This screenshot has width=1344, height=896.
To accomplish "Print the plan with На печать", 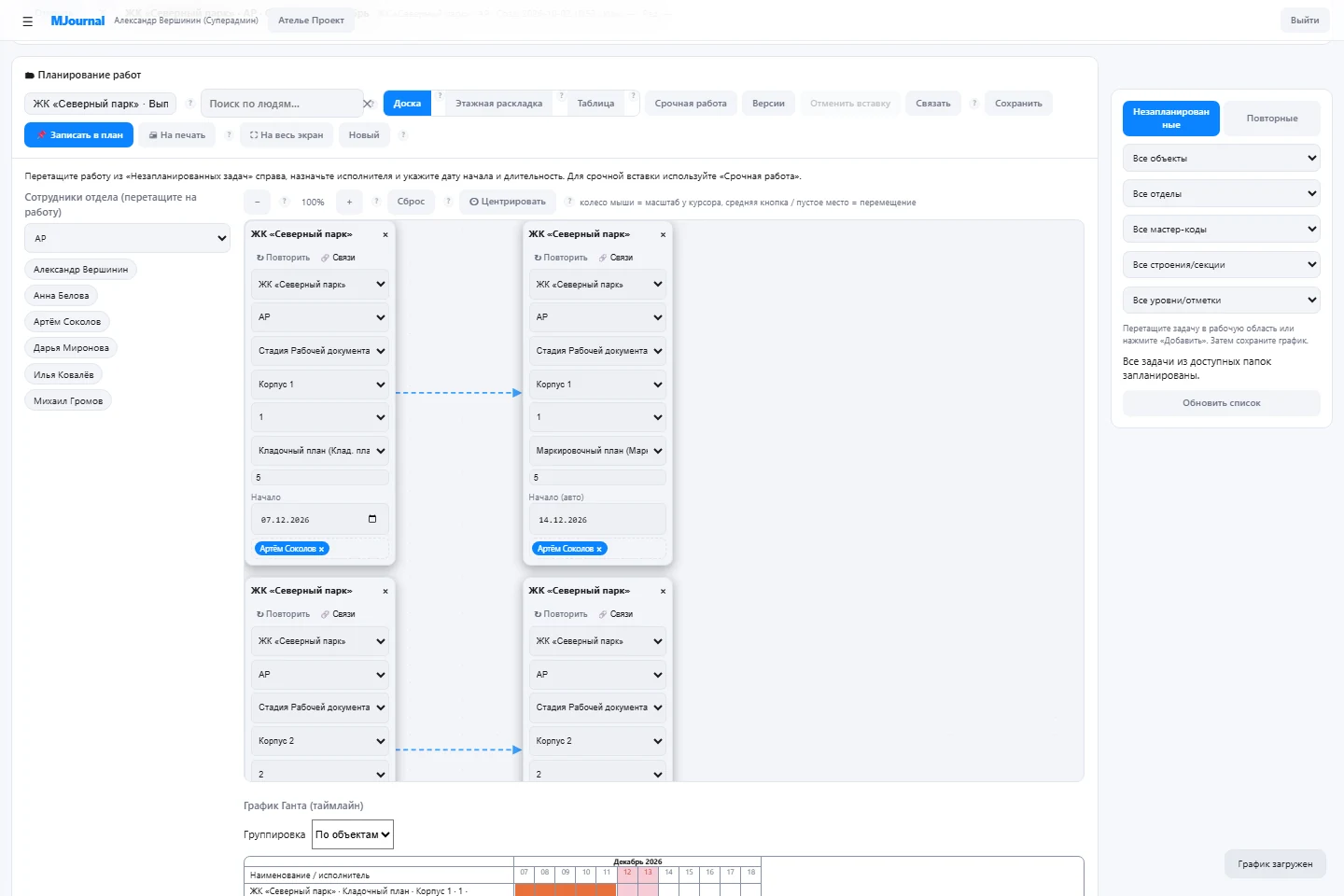I will (177, 135).
